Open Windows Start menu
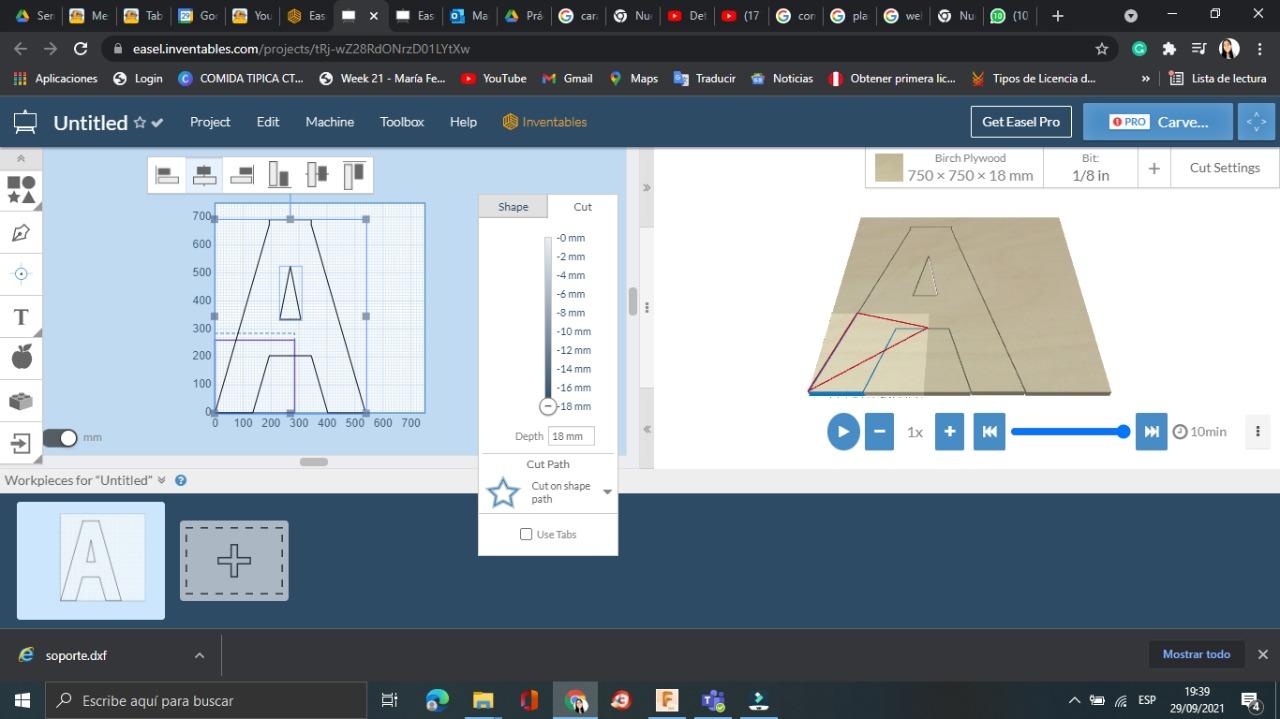The height and width of the screenshot is (719, 1280). coord(22,700)
